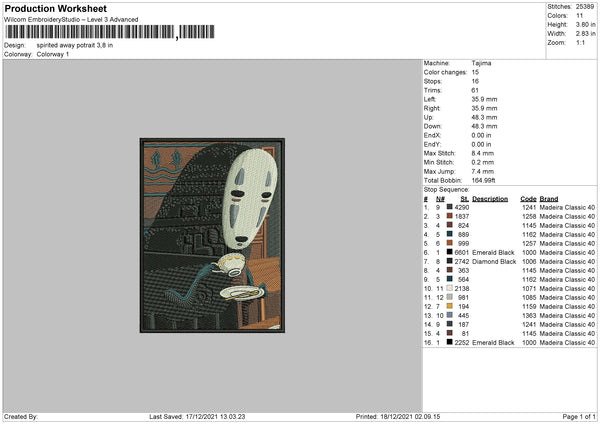The image size is (600, 424).
Task: Select the Page 1 of 1 footer text
Action: [x=579, y=417]
